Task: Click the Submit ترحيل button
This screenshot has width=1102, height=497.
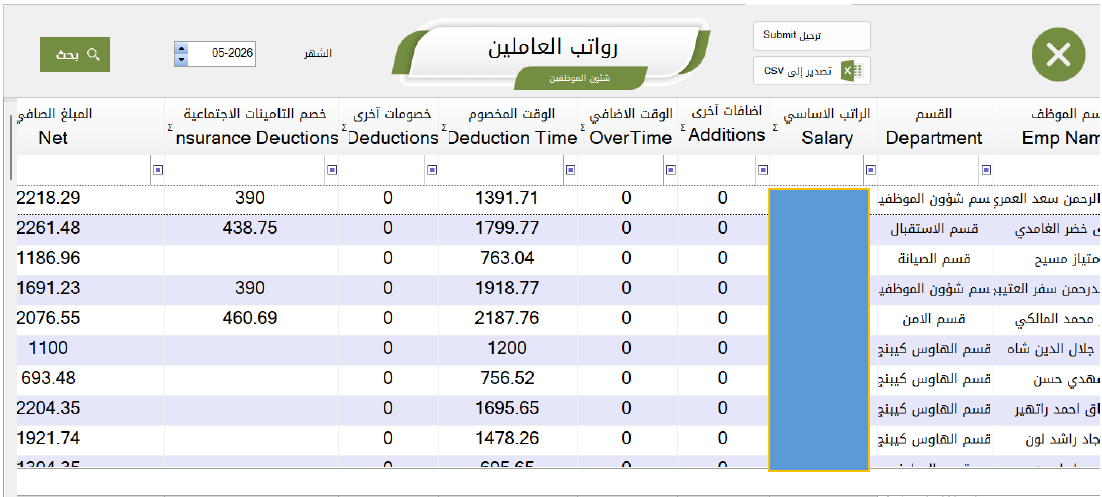Action: pyautogui.click(x=812, y=36)
